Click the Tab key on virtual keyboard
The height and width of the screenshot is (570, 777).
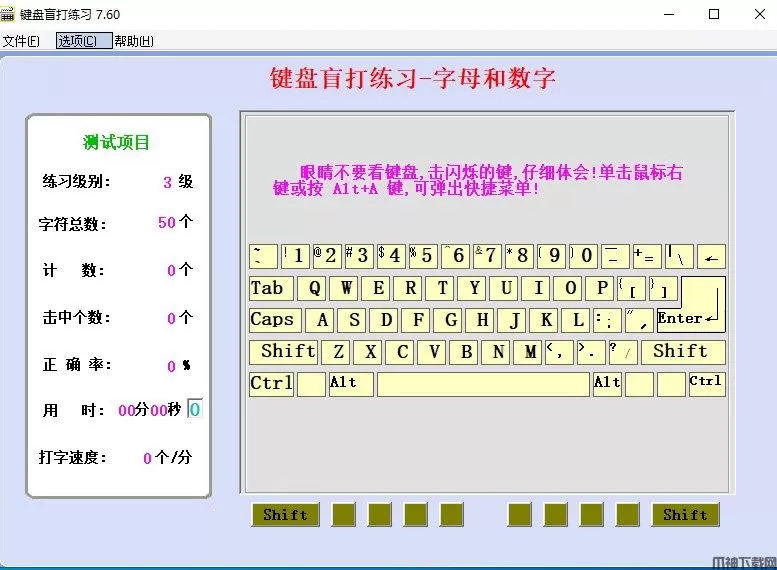tap(272, 288)
